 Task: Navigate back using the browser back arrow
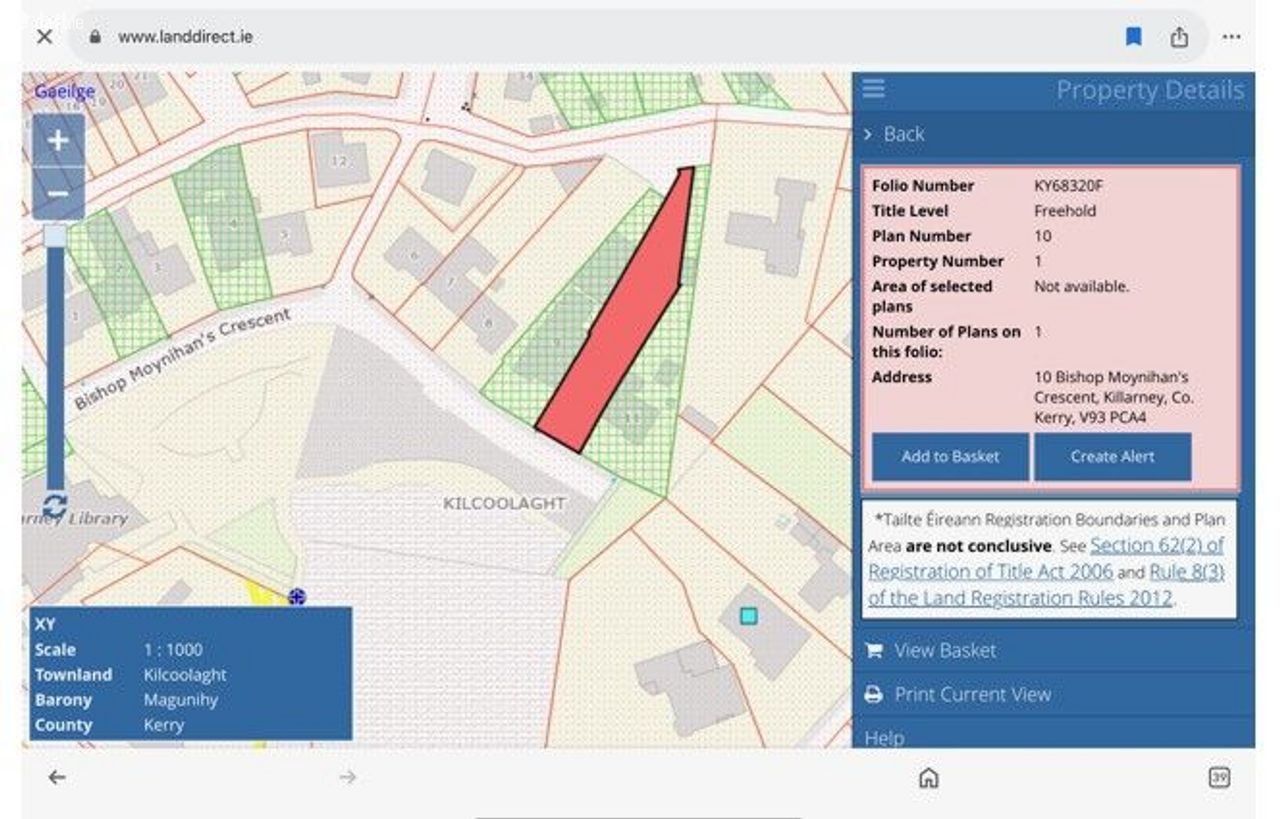[x=57, y=778]
